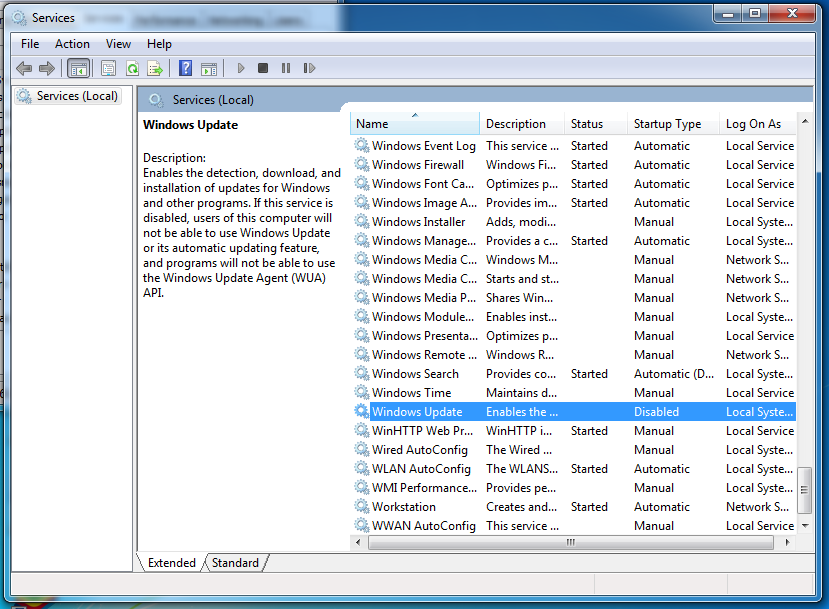Toggle the Show/Hide Console Tree button

(x=79, y=68)
